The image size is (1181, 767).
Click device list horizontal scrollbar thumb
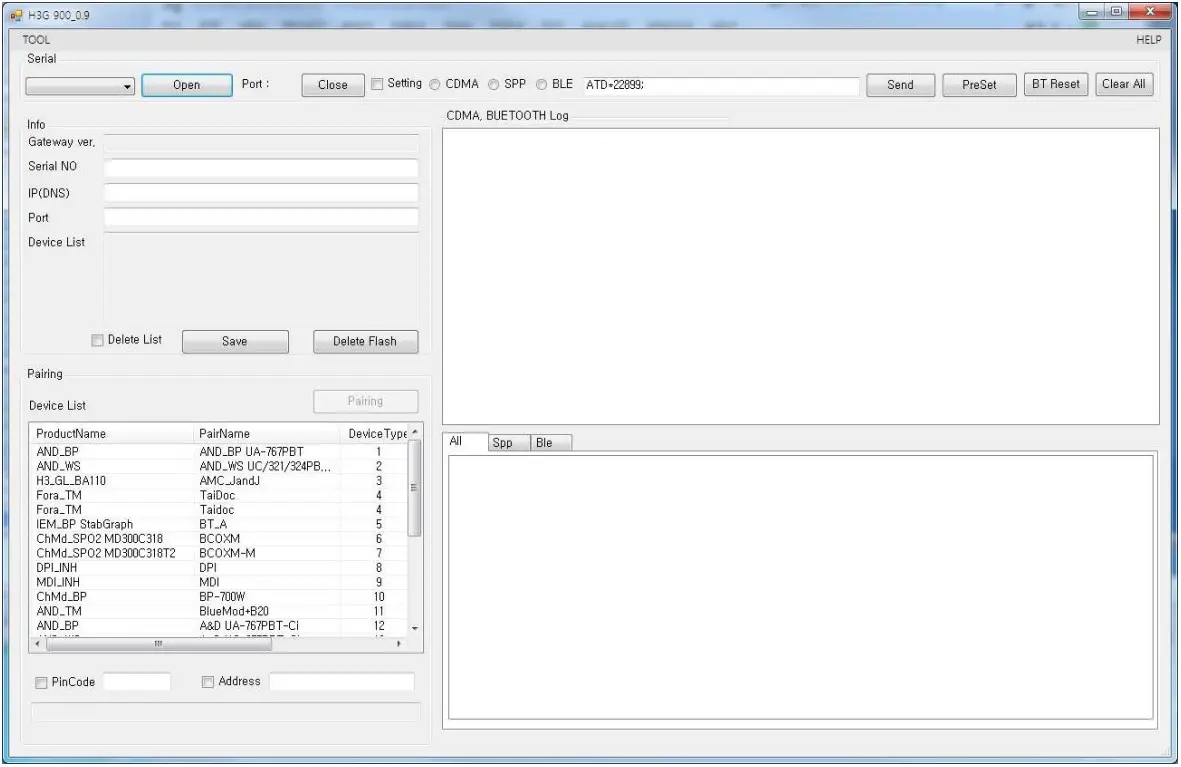(x=158, y=644)
